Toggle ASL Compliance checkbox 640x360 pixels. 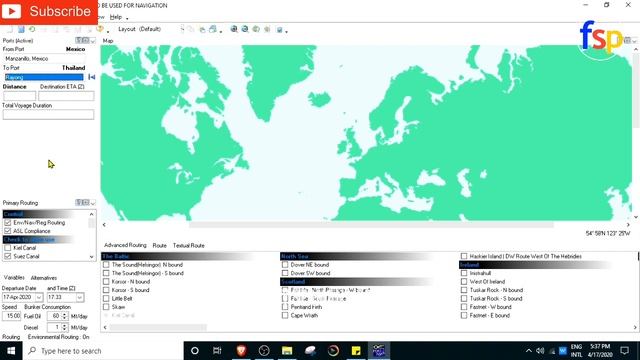tap(7, 231)
